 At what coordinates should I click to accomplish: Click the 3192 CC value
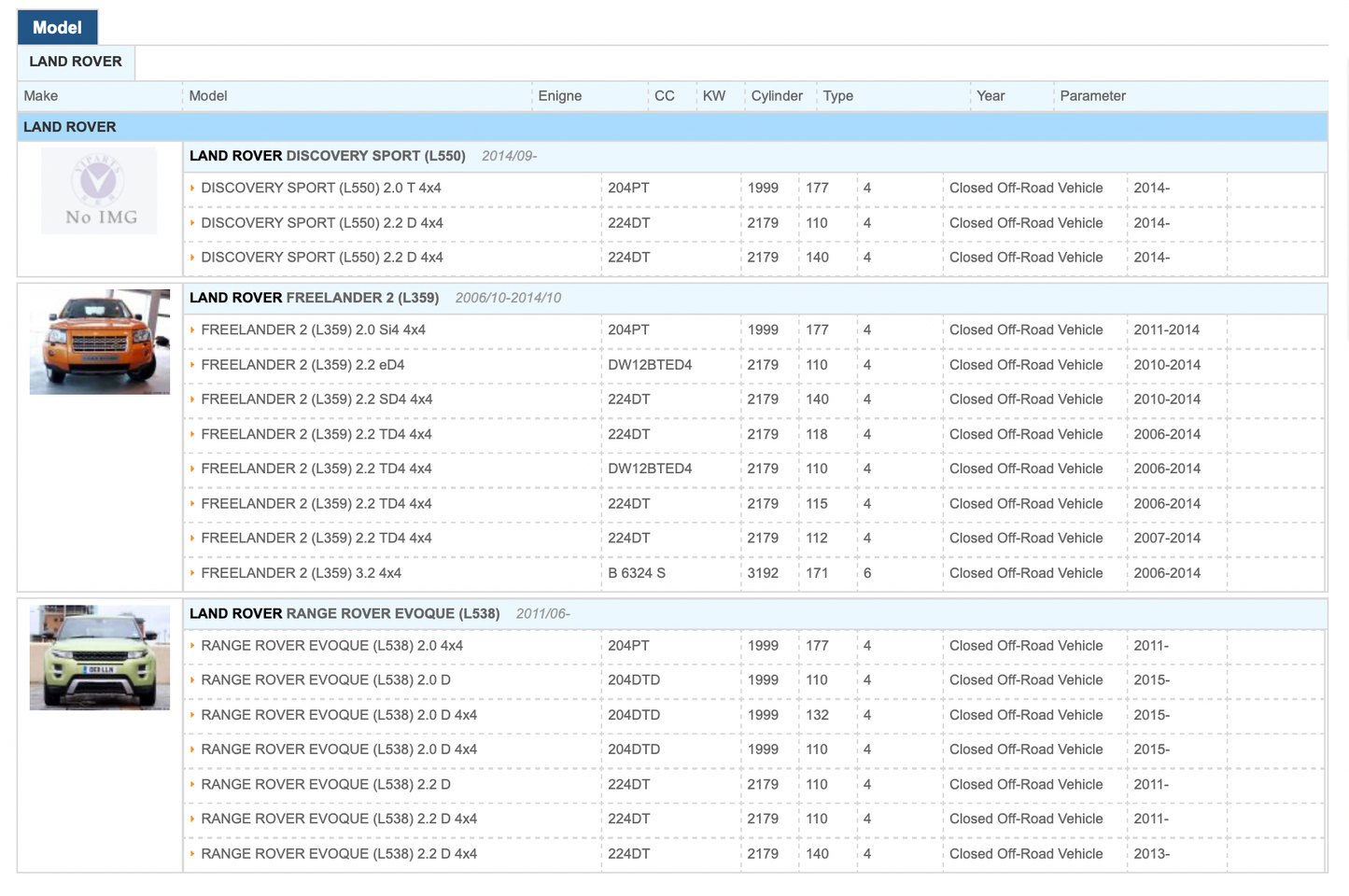click(x=763, y=573)
